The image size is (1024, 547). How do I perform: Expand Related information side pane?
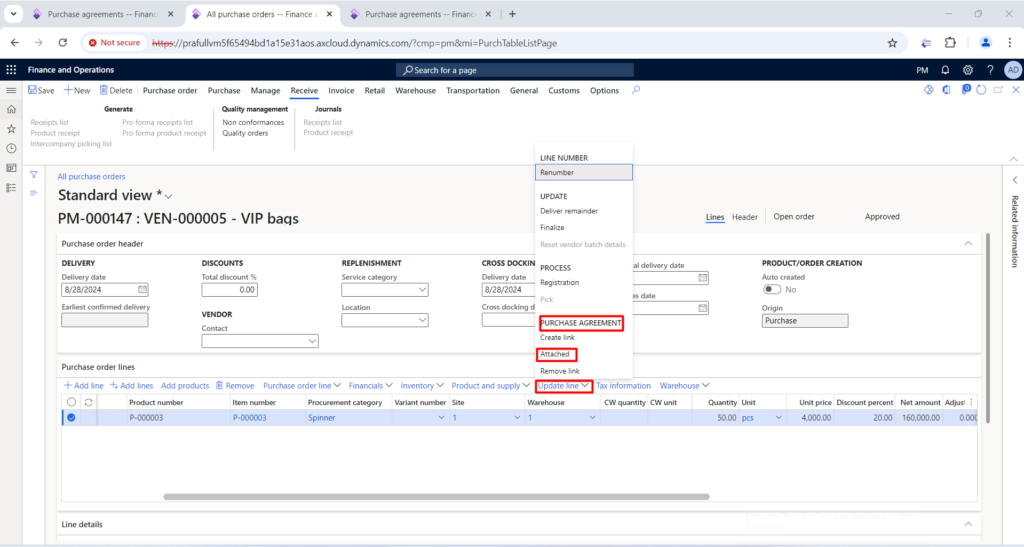click(x=1014, y=180)
